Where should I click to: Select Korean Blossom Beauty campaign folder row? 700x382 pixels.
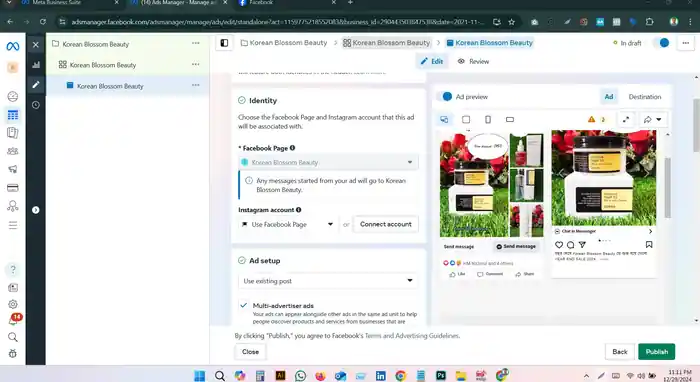[x=127, y=44]
